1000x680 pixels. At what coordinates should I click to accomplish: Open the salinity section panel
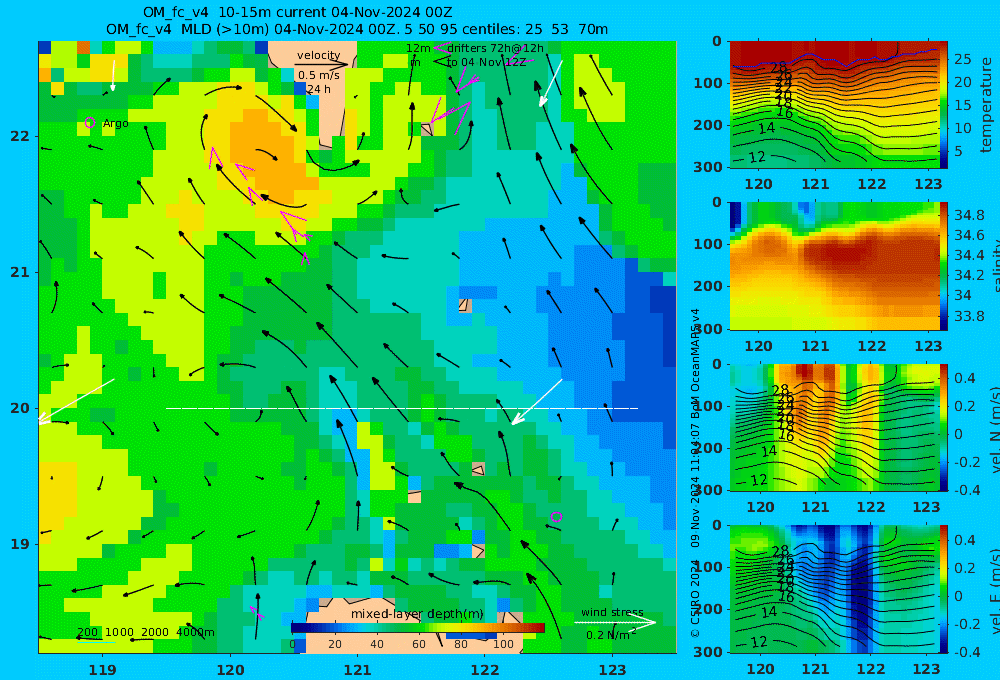point(834,266)
